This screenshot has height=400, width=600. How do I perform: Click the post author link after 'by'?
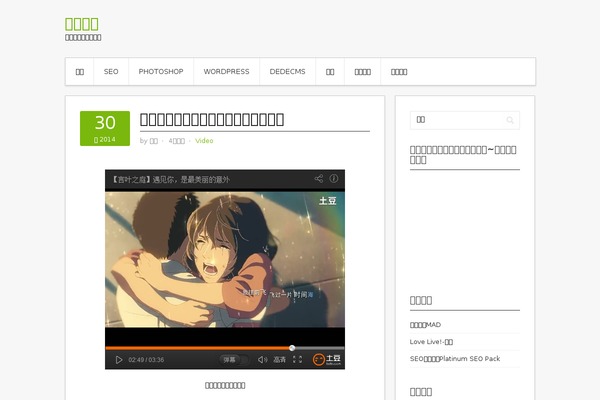(153, 141)
